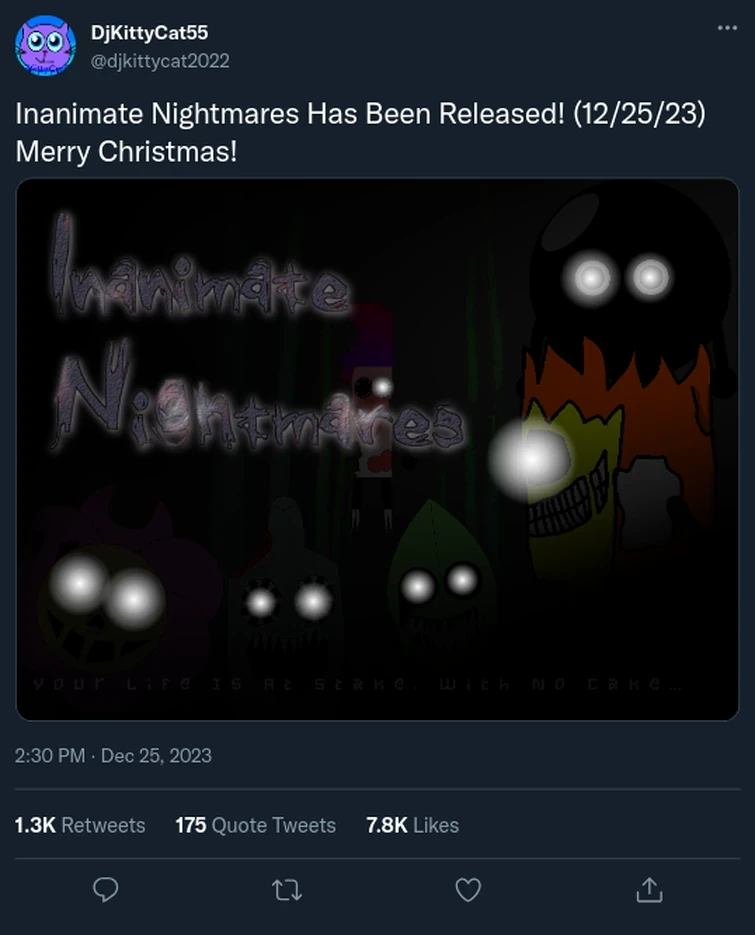This screenshot has width=755, height=935.
Task: Click DjKittyCat55's purple cat profile avatar
Action: tap(44, 44)
